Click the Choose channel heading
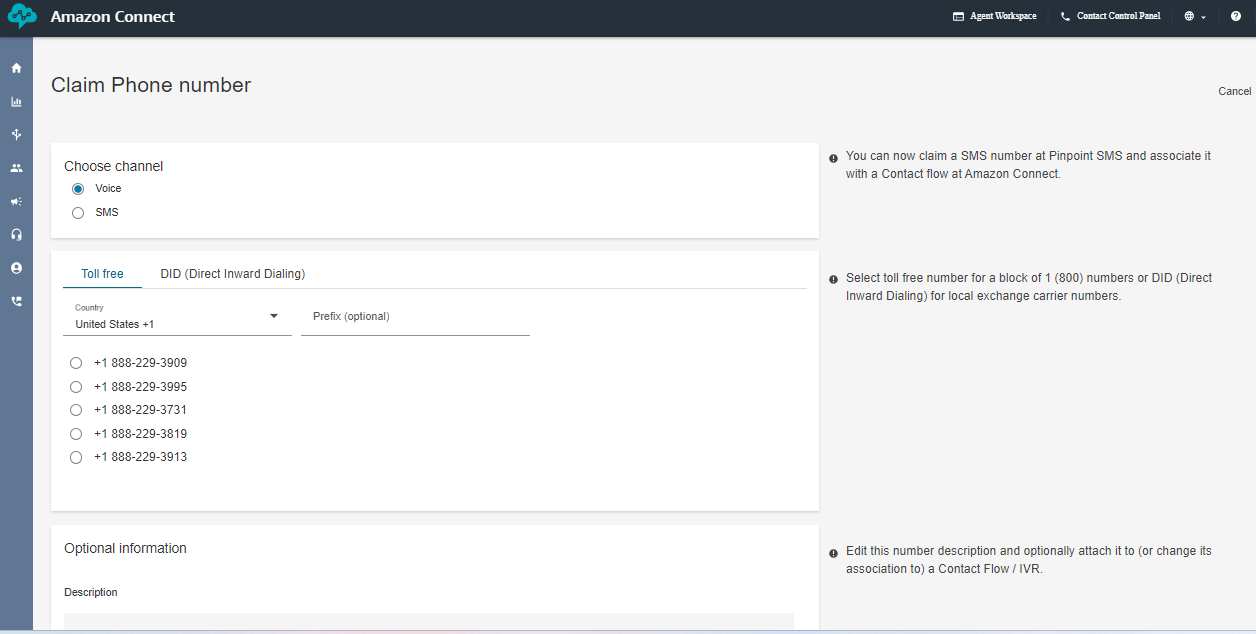Image resolution: width=1256 pixels, height=634 pixels. point(113,166)
